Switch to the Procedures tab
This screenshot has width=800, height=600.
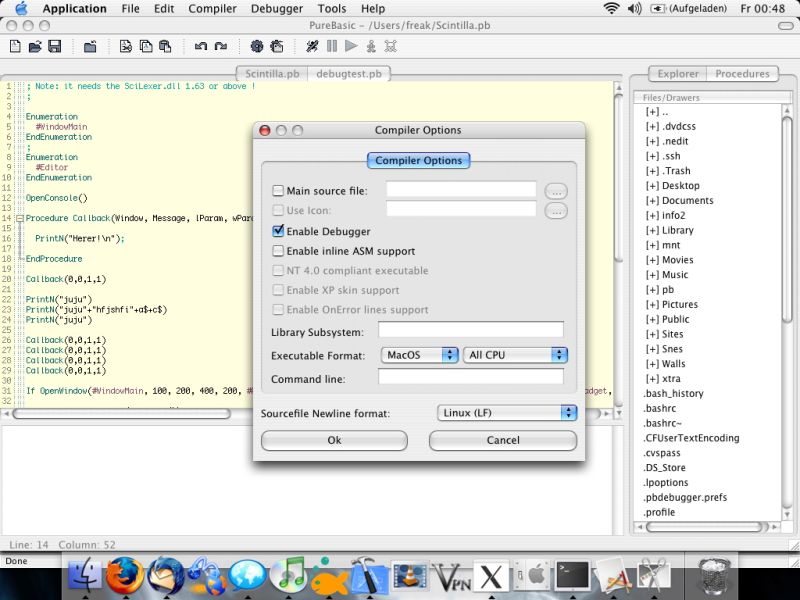[742, 74]
